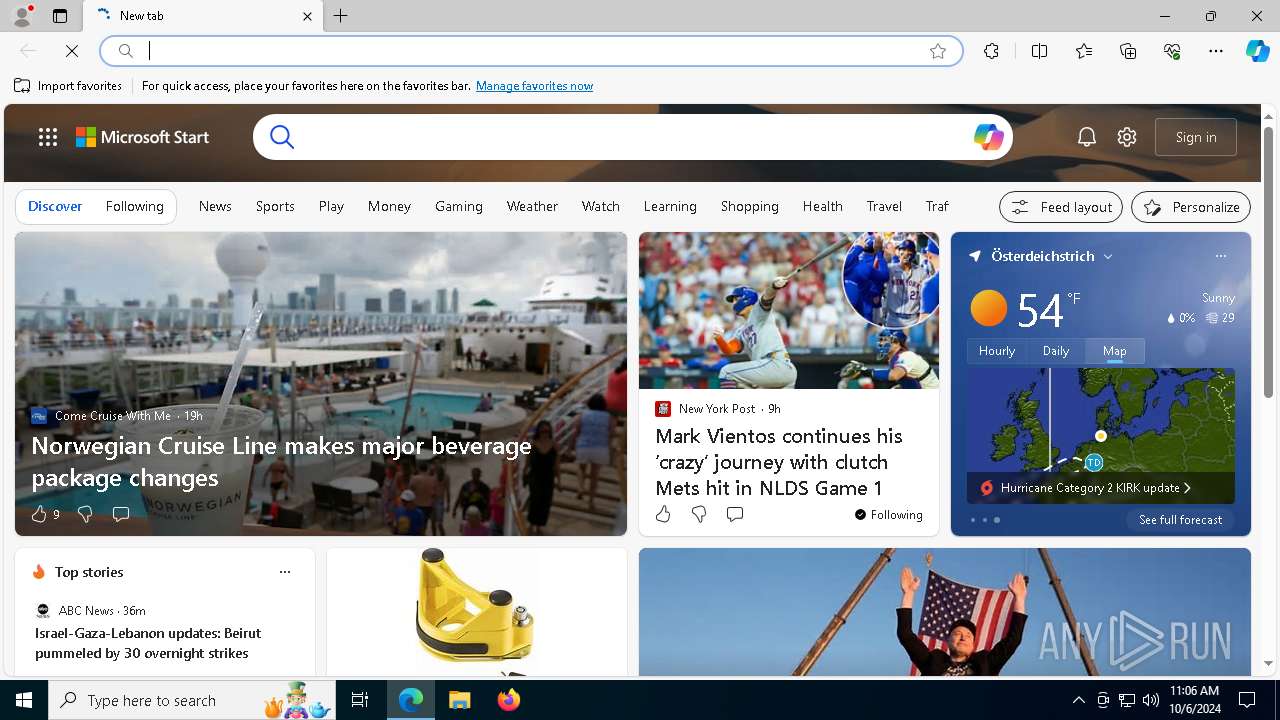Image resolution: width=1280 pixels, height=720 pixels.
Task: Open comments on Norwegian Cruise story
Action: (121, 514)
